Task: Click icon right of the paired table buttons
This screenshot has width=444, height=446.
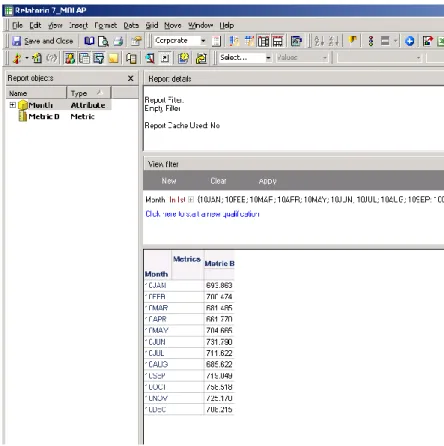Action: click(296, 41)
